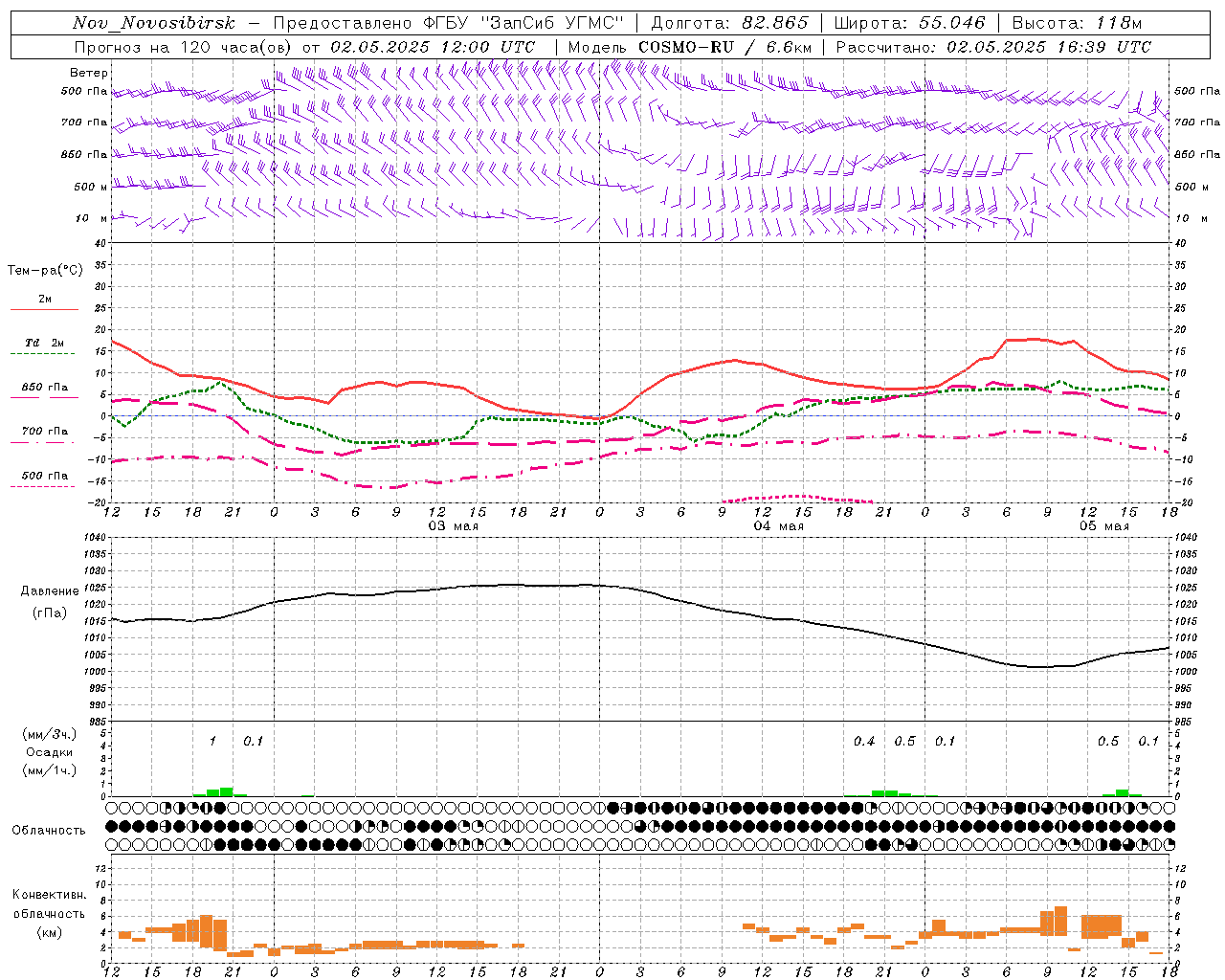Image resolution: width=1225 pixels, height=980 pixels.
Task: Click the 'Высота: 118м' elevation text
Action: (1077, 23)
